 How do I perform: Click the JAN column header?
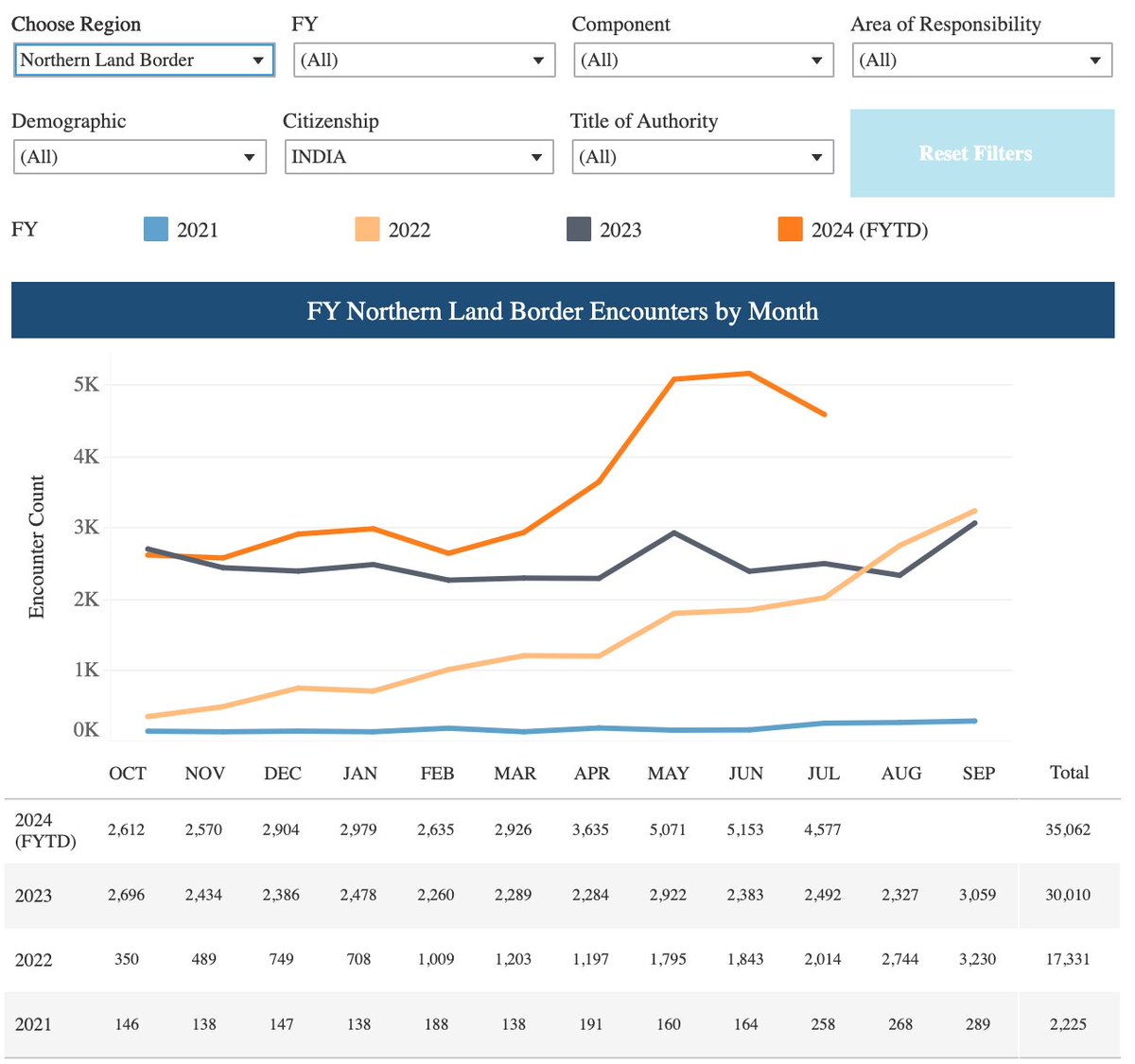[x=359, y=774]
